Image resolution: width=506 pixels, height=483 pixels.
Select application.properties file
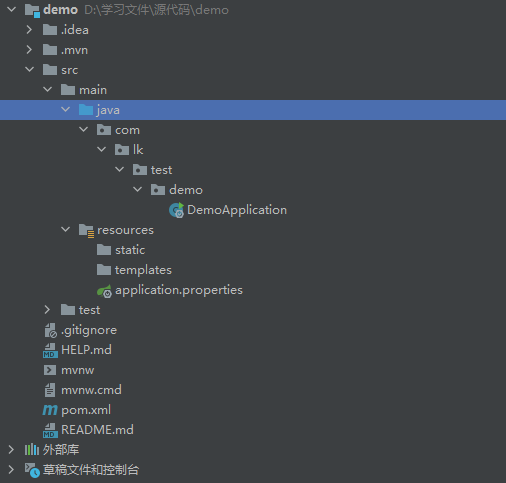click(179, 290)
